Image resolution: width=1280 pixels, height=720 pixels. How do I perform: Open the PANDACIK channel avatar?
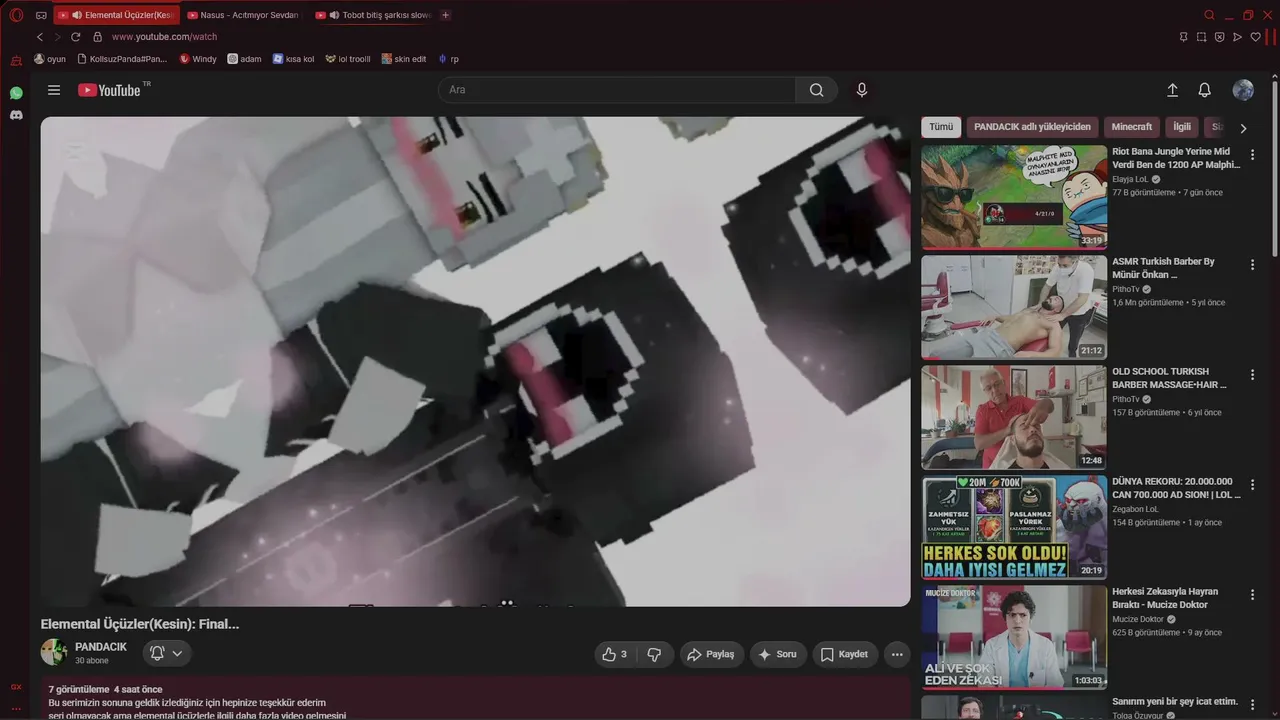tap(54, 653)
